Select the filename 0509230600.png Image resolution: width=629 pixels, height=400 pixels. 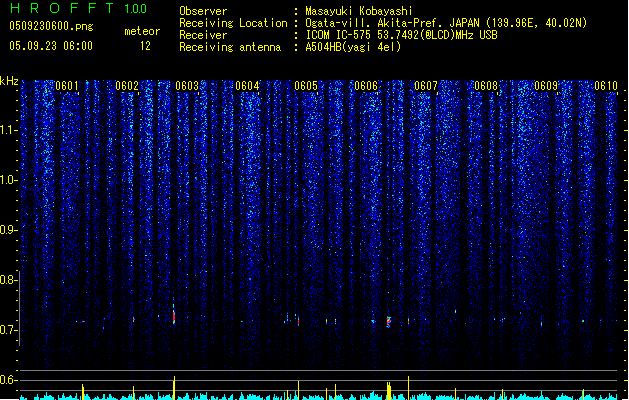pos(51,26)
